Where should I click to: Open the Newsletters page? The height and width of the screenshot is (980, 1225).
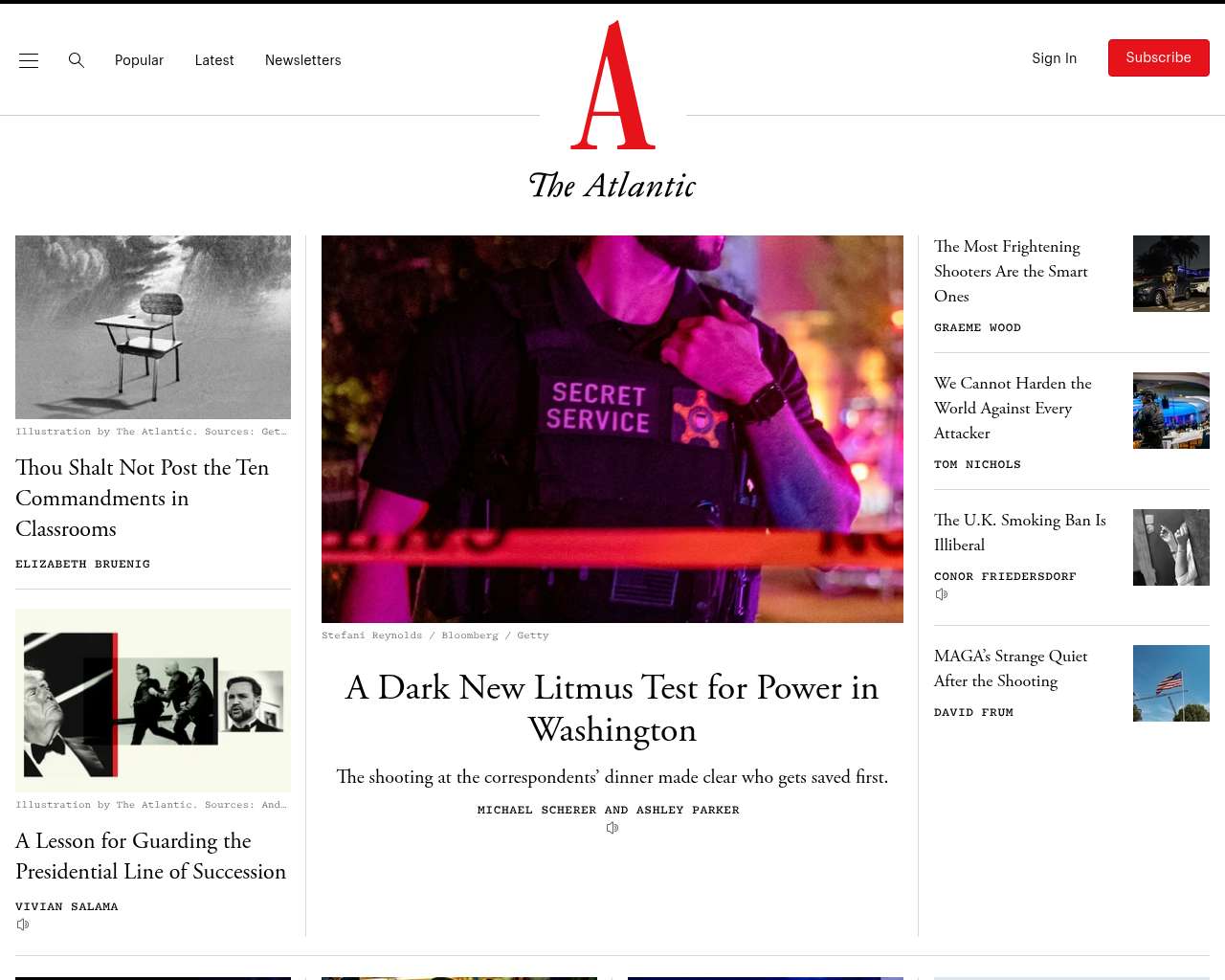(x=302, y=60)
